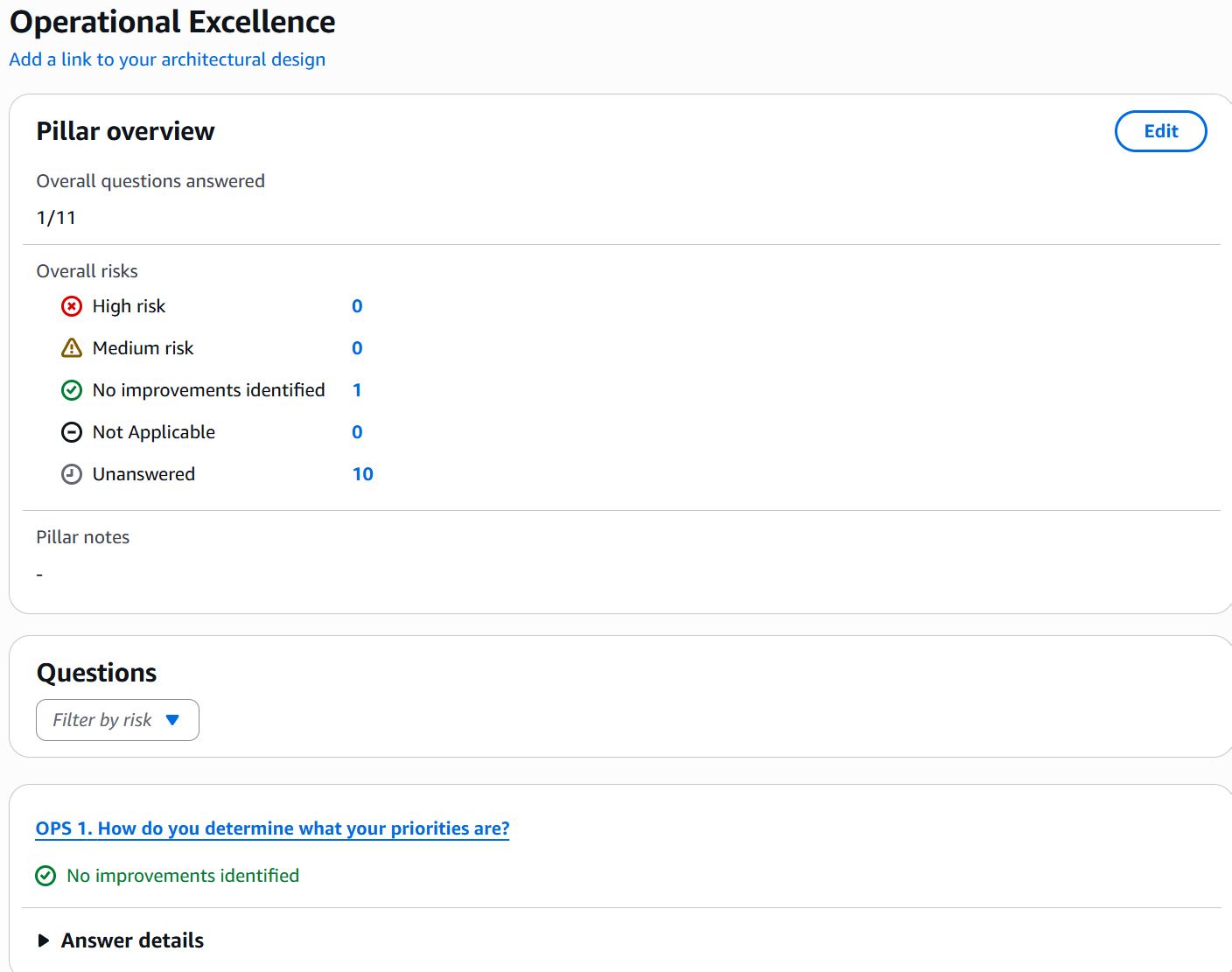Click the Medium risk count 0

[x=357, y=348]
